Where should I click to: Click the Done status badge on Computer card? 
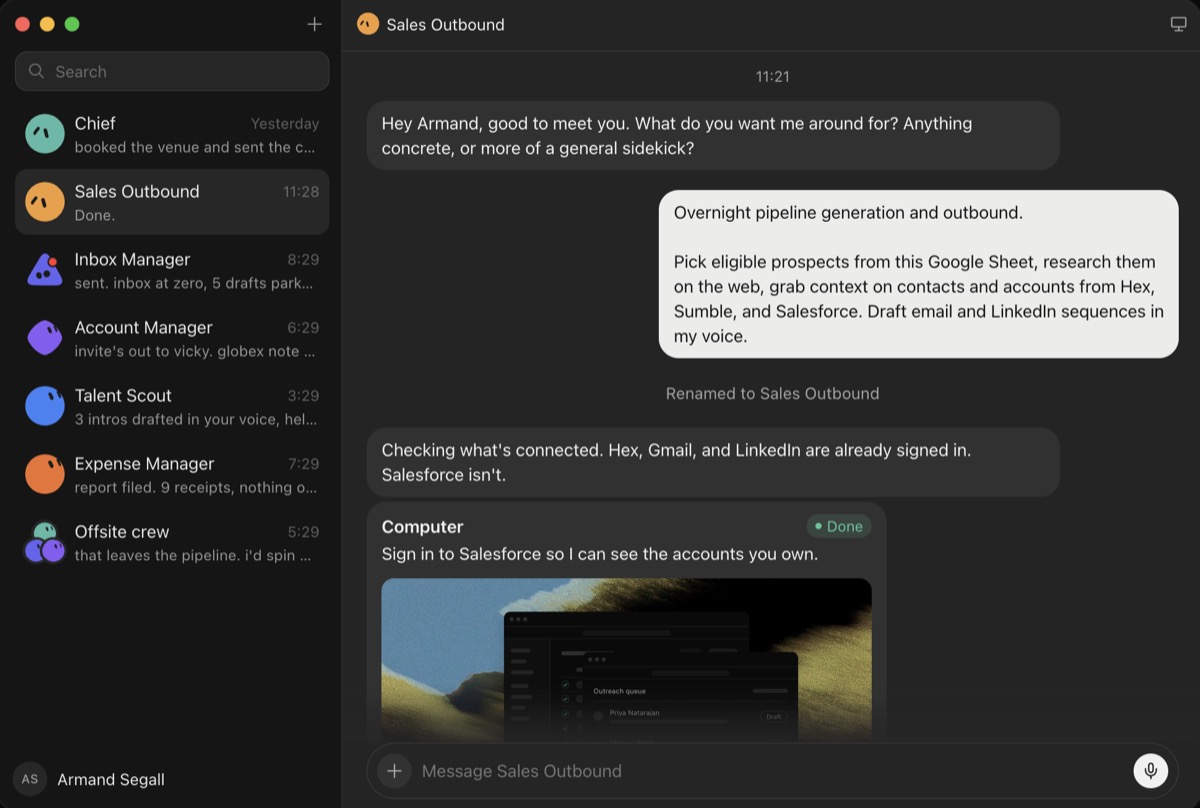(839, 526)
